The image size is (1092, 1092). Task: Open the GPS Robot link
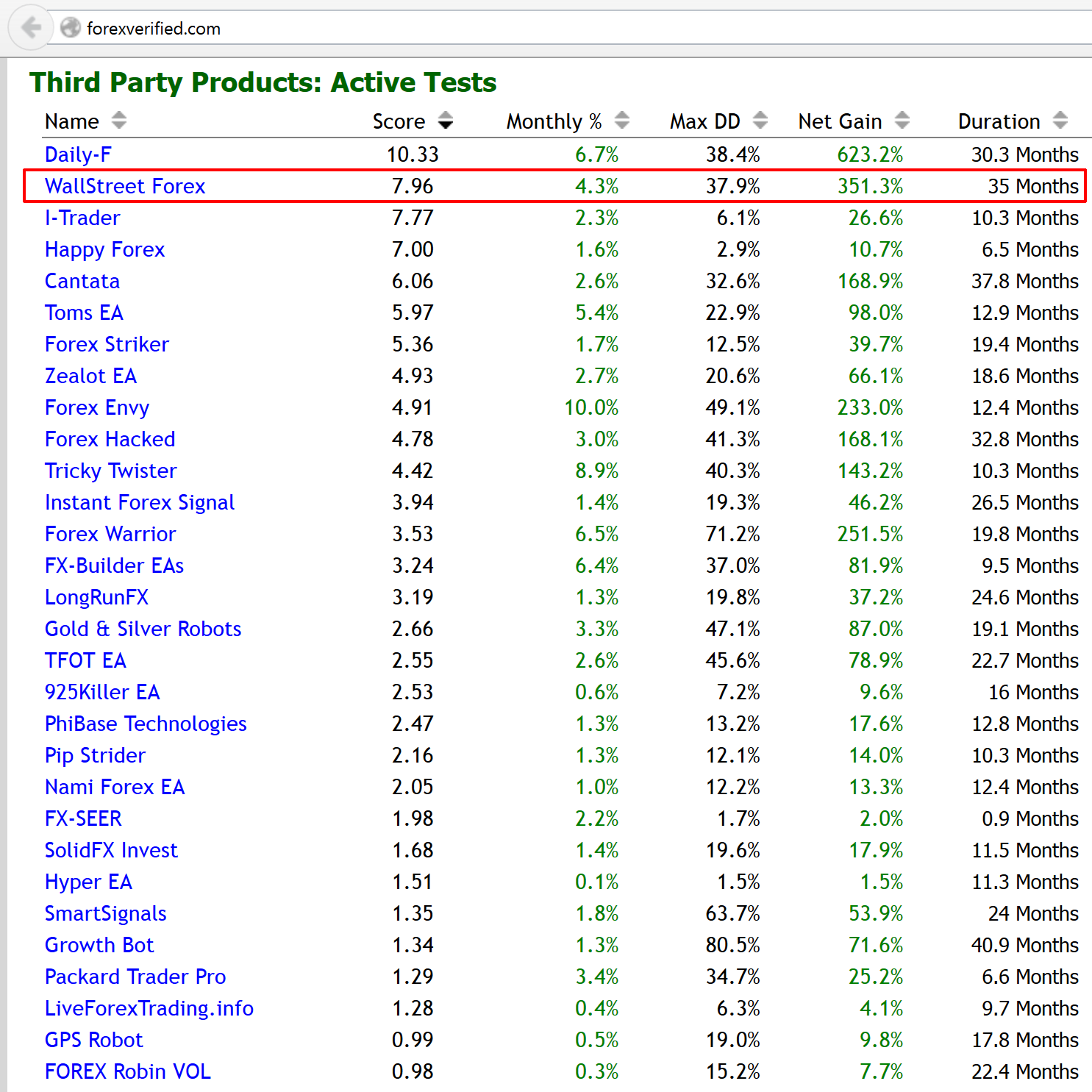(93, 1040)
